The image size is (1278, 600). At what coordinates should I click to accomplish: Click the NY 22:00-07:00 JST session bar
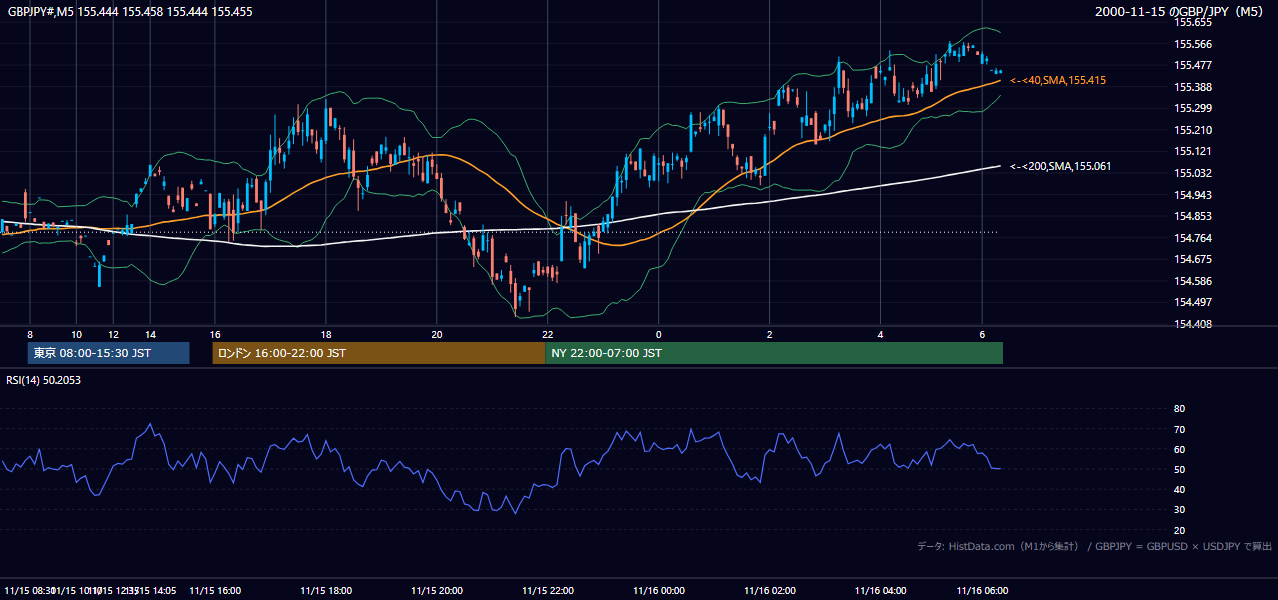pyautogui.click(x=774, y=353)
